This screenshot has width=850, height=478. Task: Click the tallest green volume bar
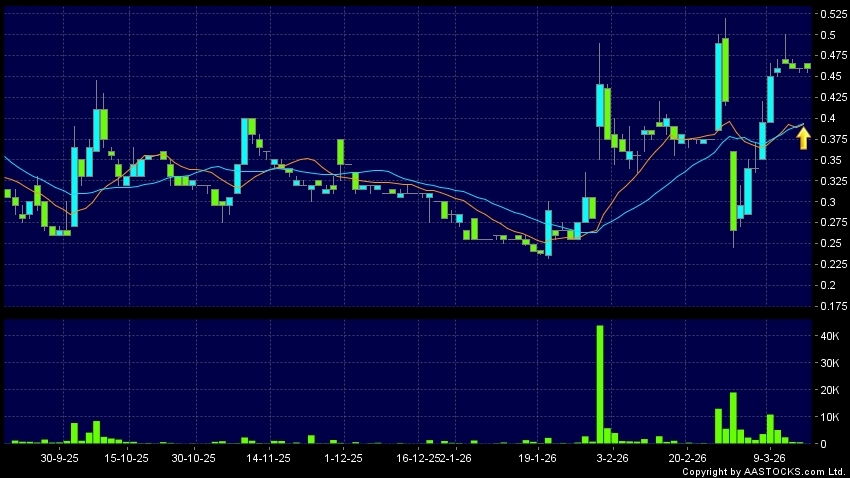pos(600,383)
